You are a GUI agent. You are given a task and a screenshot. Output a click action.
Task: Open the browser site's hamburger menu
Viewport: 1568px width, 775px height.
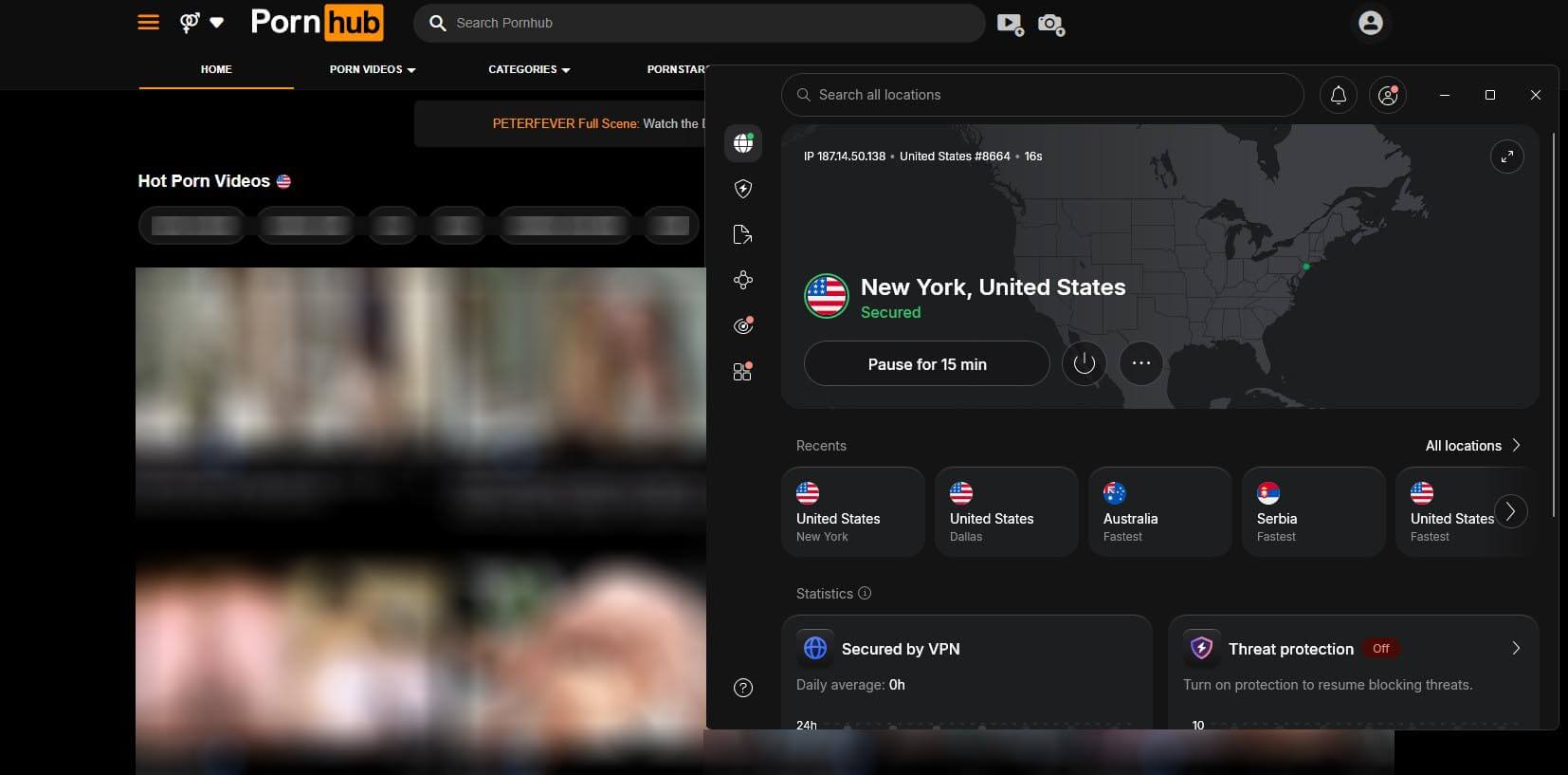tap(149, 22)
